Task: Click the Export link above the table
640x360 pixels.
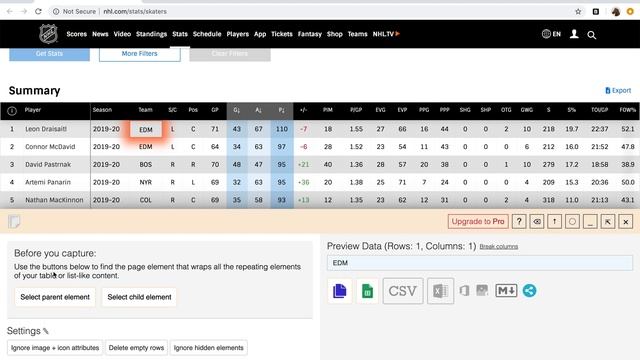Action: (x=618, y=90)
